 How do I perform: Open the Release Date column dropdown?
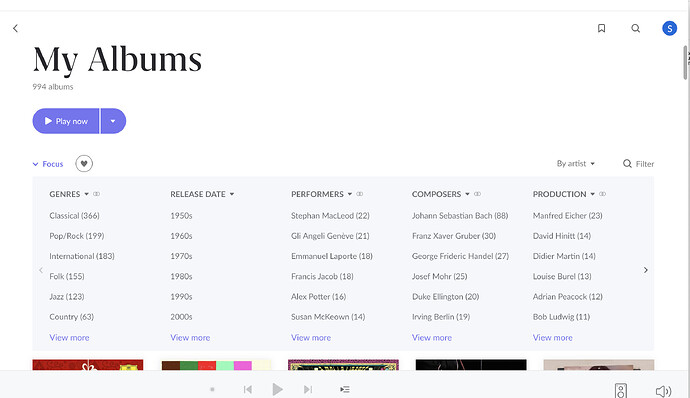pos(202,194)
